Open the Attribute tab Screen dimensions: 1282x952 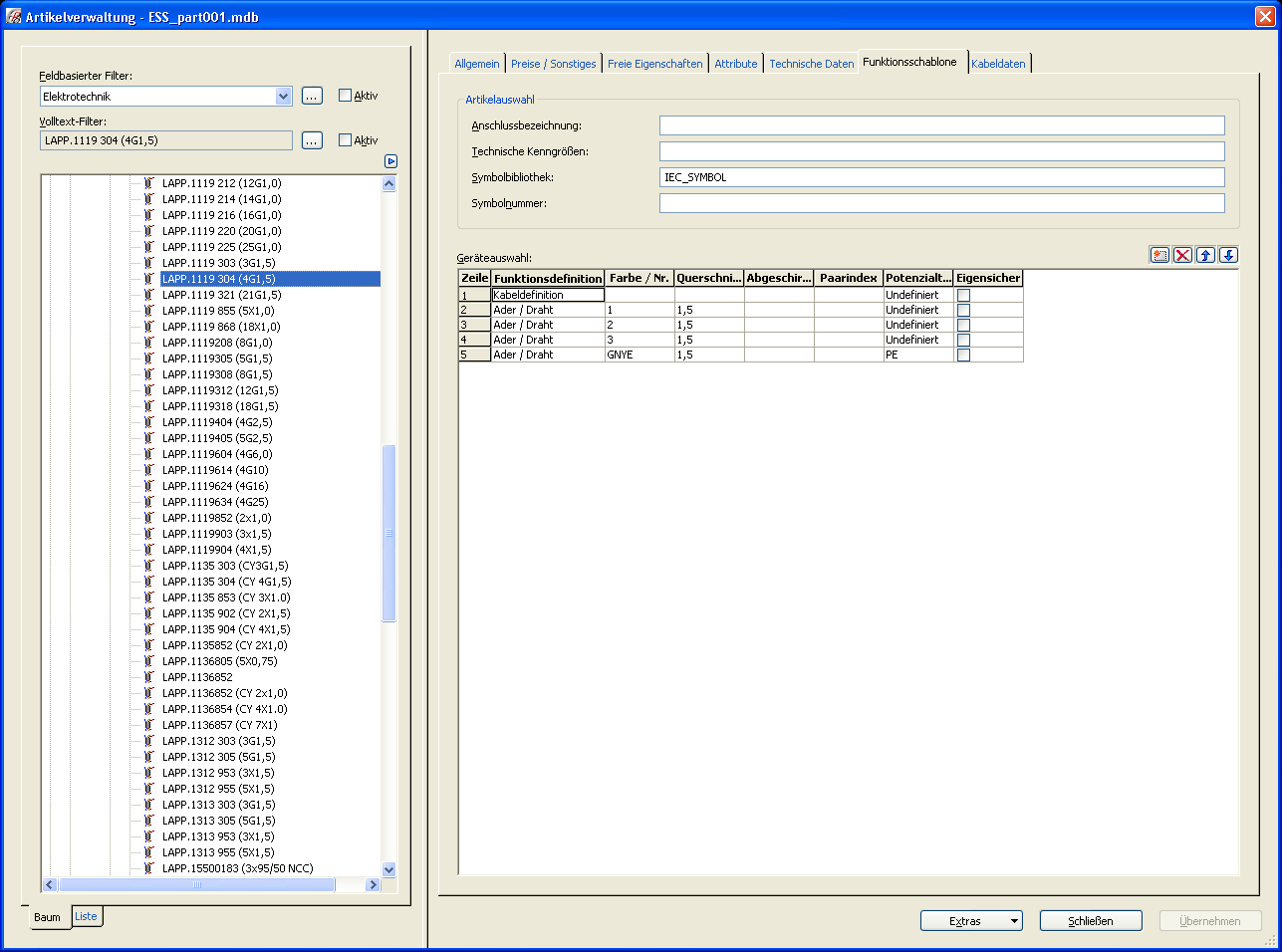pyautogui.click(x=735, y=64)
